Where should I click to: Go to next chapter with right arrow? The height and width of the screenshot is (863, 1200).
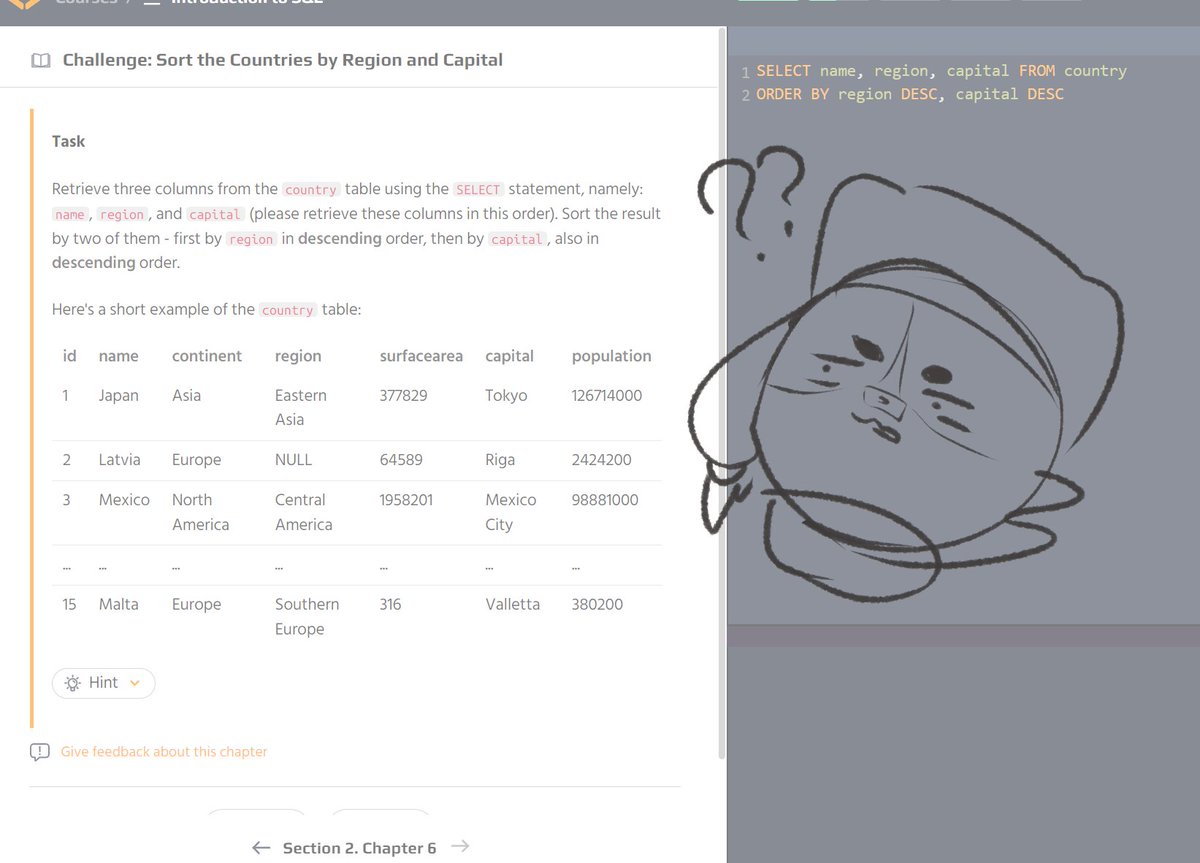point(460,847)
